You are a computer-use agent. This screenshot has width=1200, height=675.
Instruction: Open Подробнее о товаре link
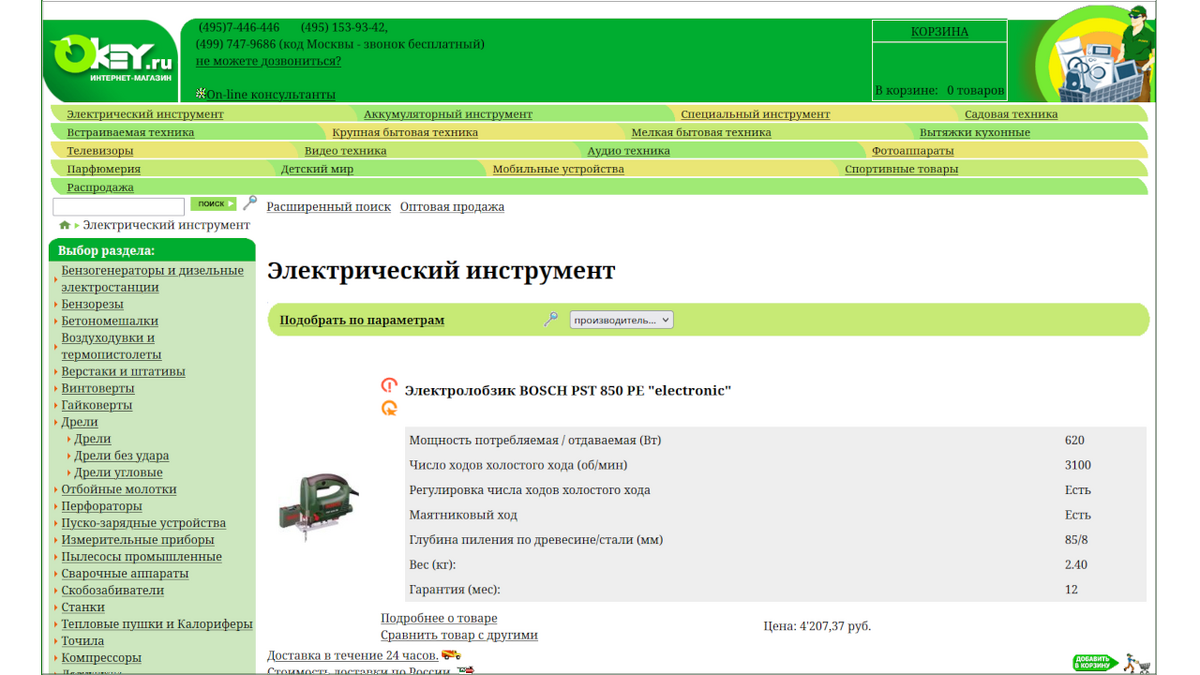tap(439, 618)
